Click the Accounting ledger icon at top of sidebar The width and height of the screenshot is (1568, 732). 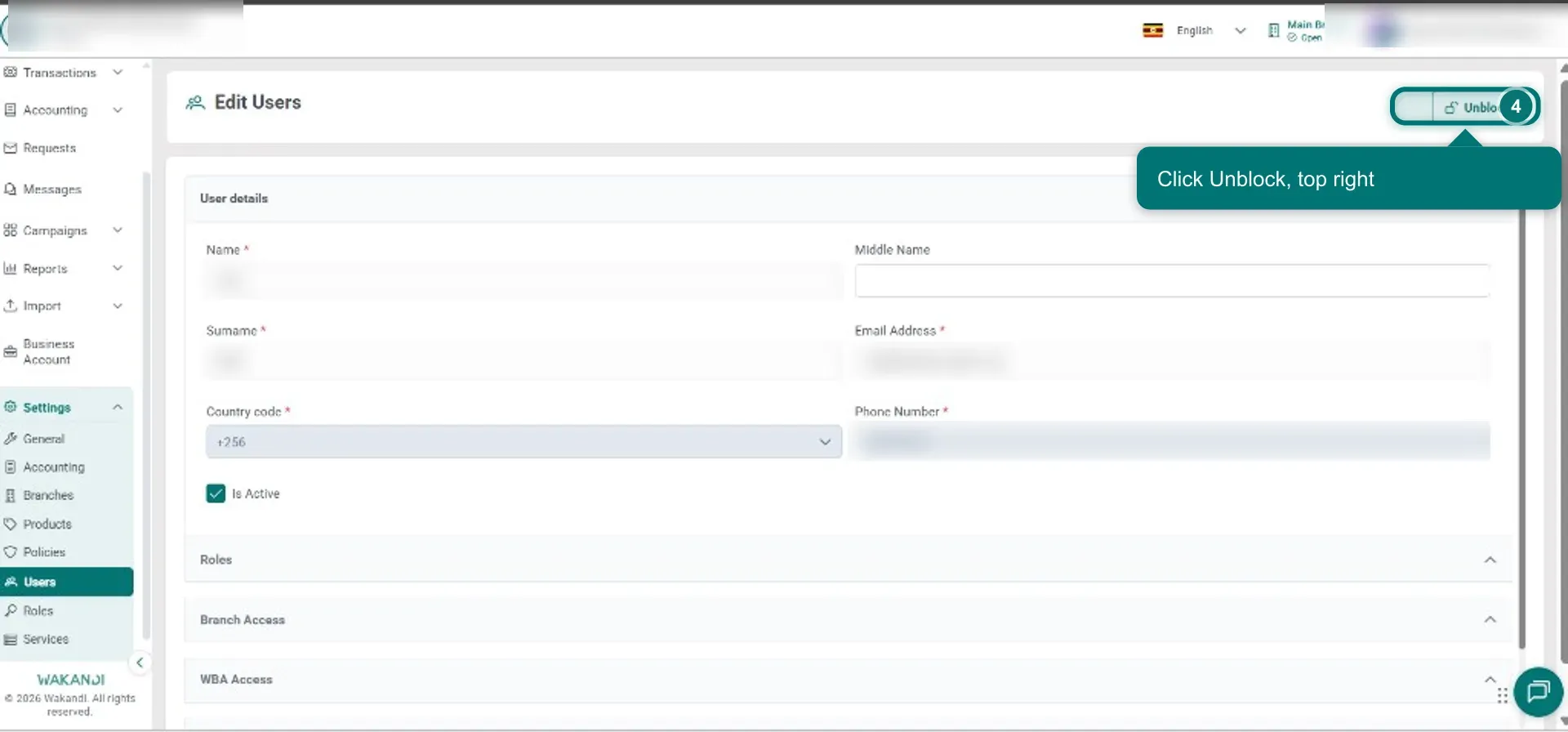tap(10, 109)
